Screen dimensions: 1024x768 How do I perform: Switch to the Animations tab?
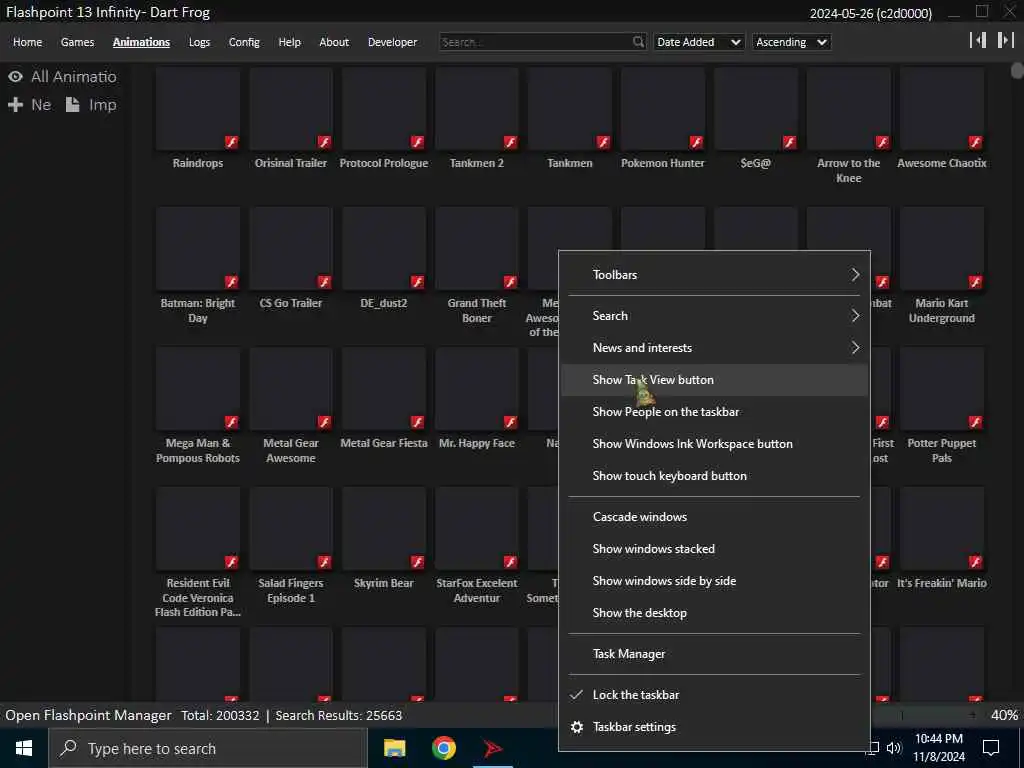click(x=141, y=42)
